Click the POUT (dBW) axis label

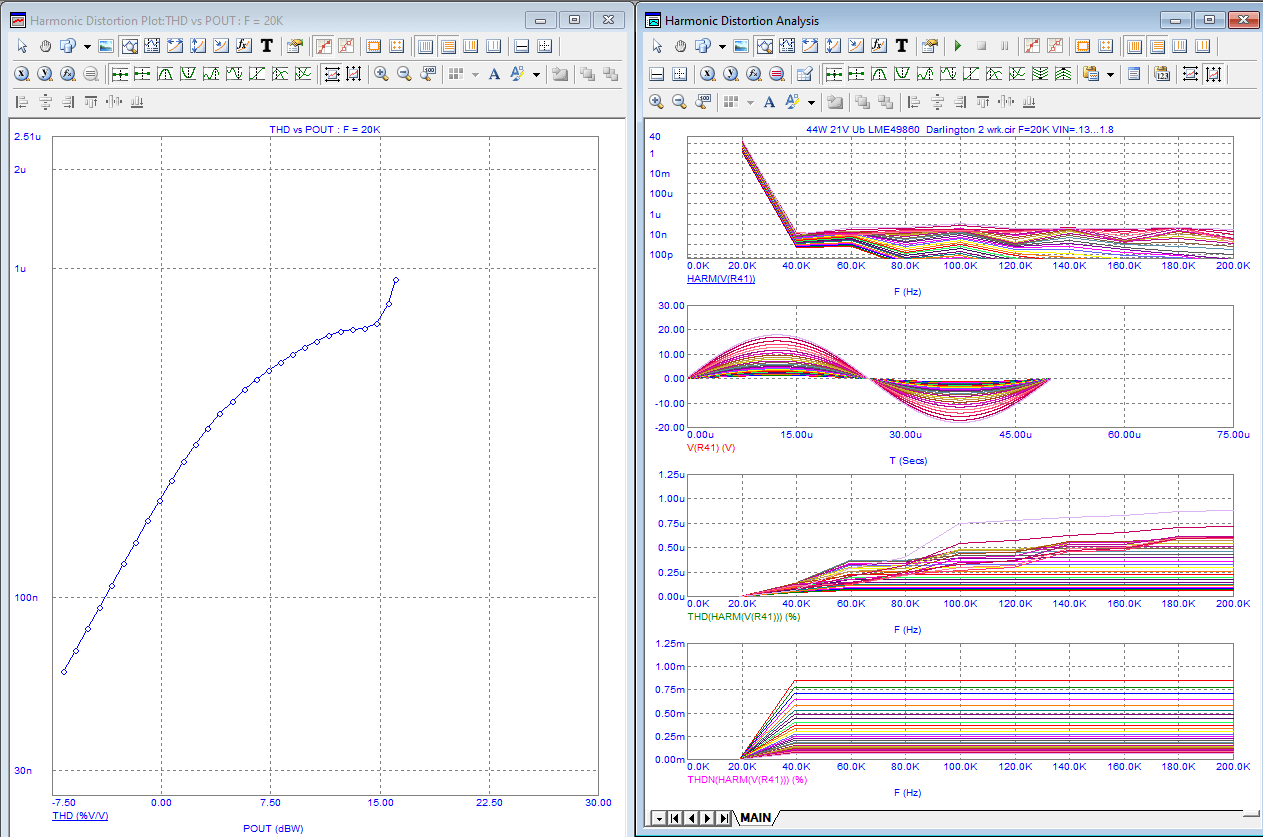(x=273, y=828)
